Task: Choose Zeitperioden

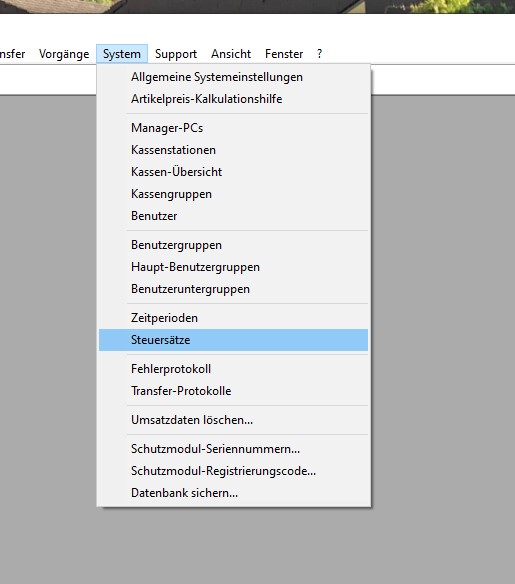Action: coord(233,318)
